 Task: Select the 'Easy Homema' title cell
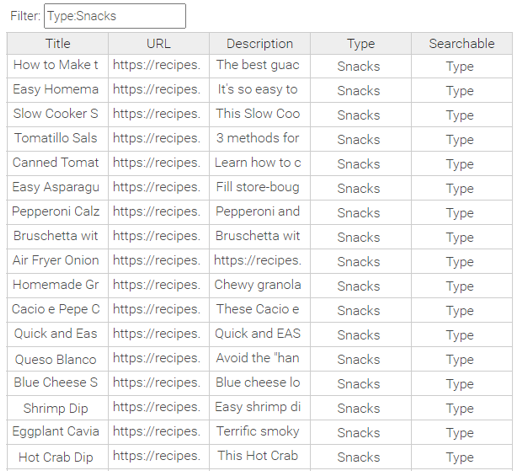pos(58,90)
